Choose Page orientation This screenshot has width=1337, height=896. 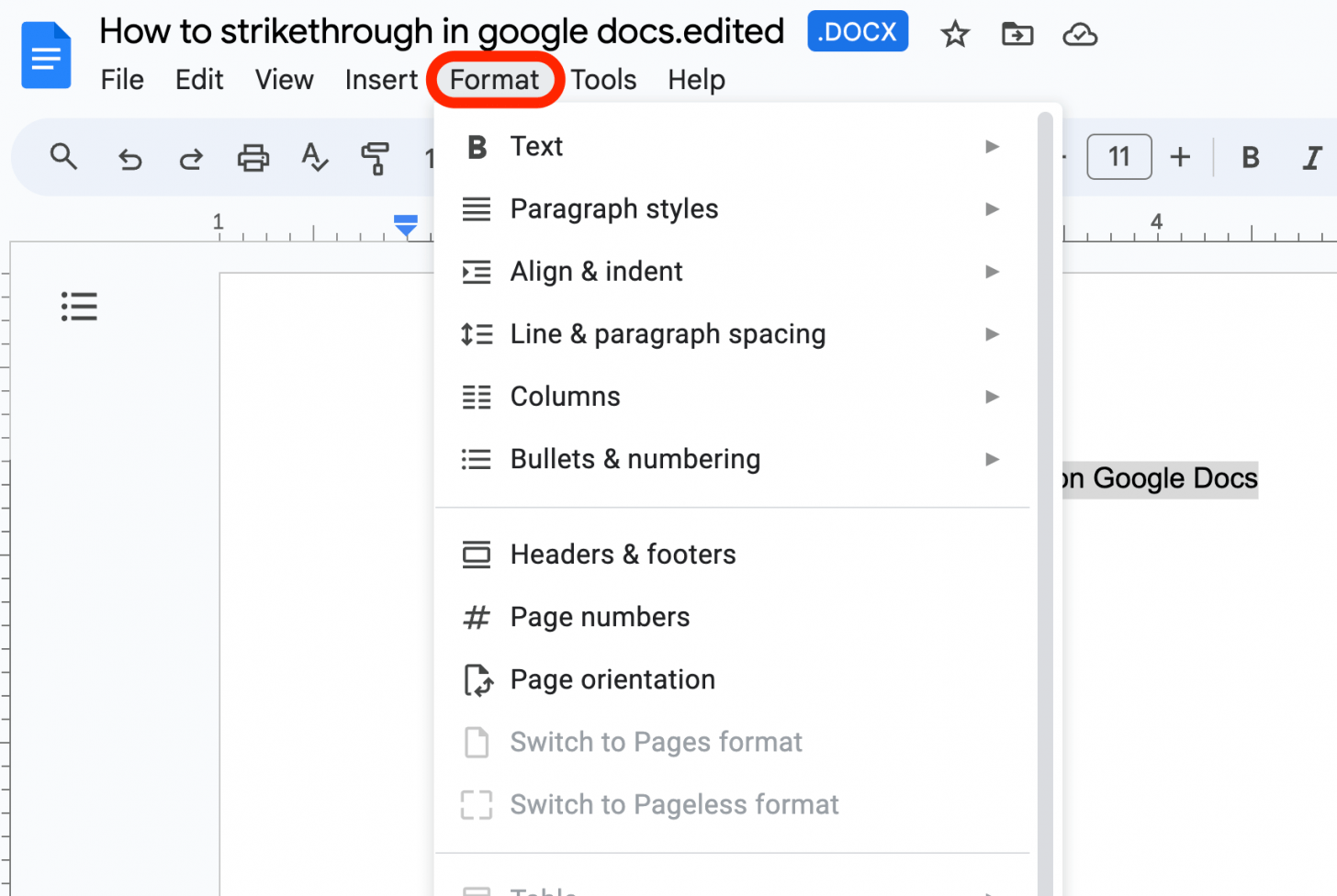point(733,679)
